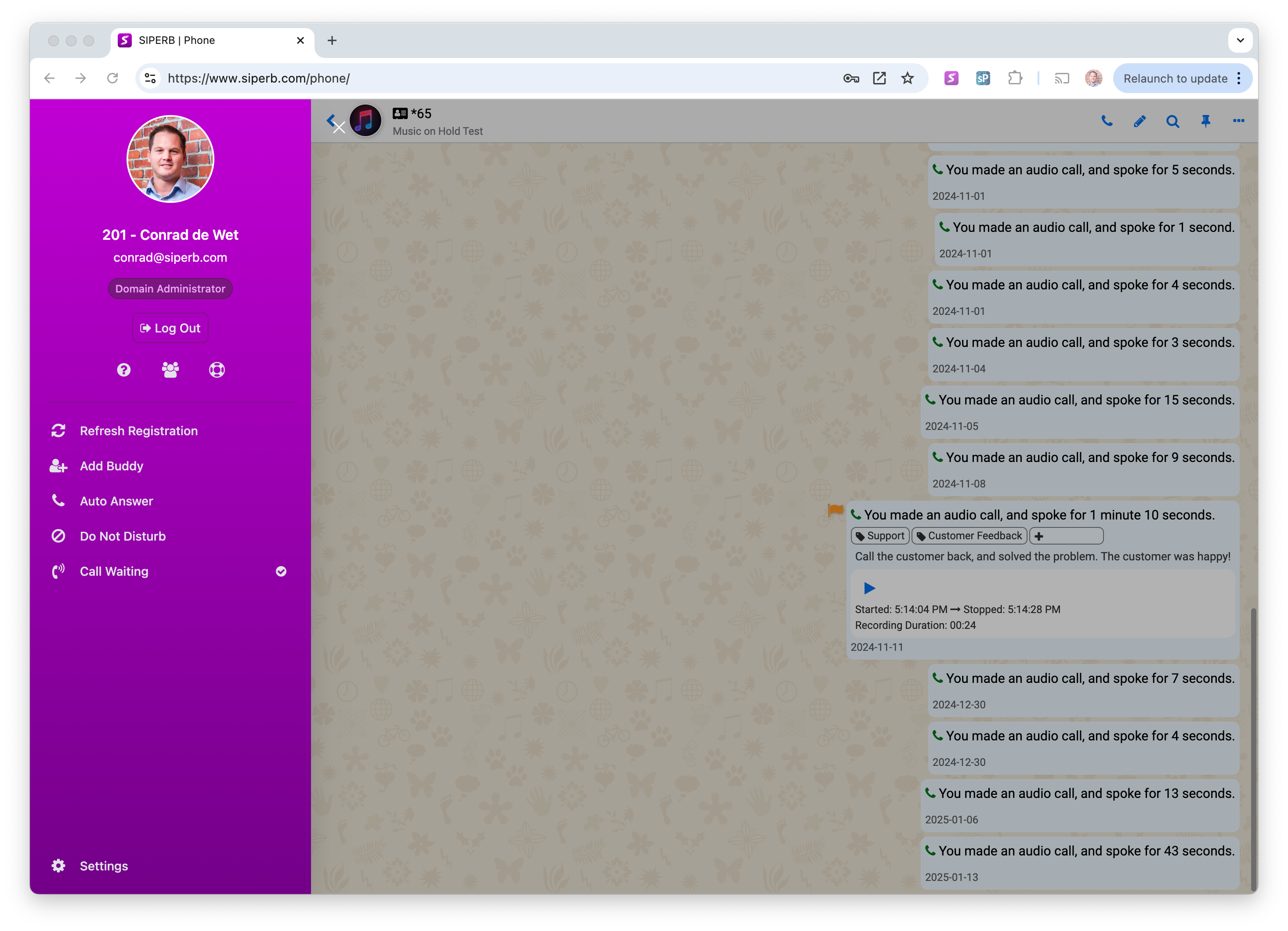Open Settings at the sidebar bottom
Screen dimensions: 1288x931
[x=170, y=866]
